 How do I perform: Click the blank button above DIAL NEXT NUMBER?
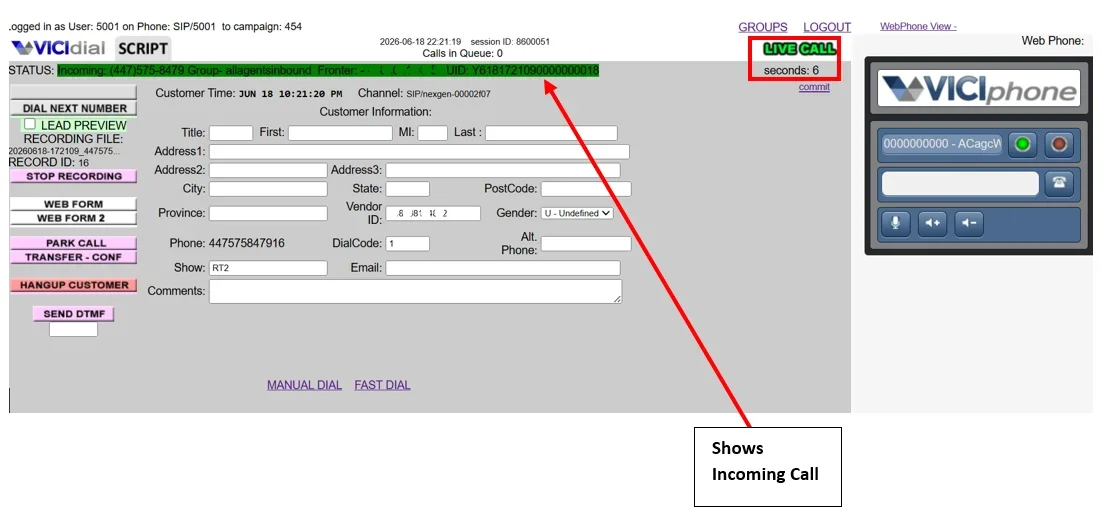point(73,92)
